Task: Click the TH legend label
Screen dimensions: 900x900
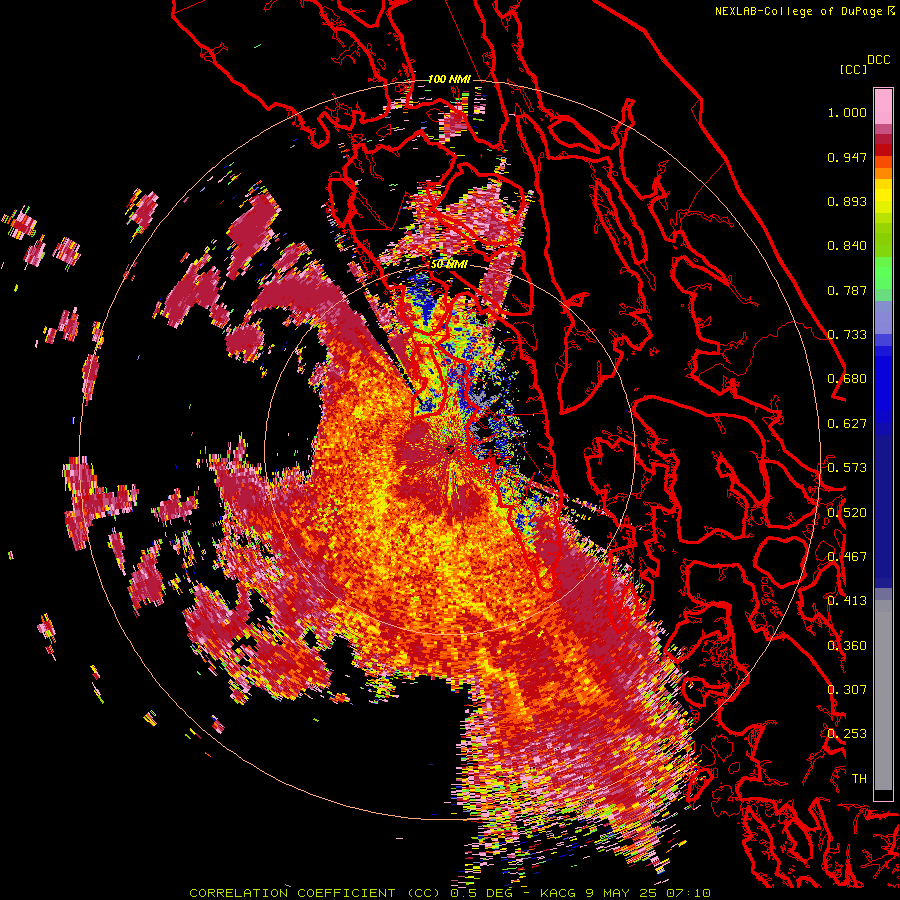Action: click(x=859, y=779)
